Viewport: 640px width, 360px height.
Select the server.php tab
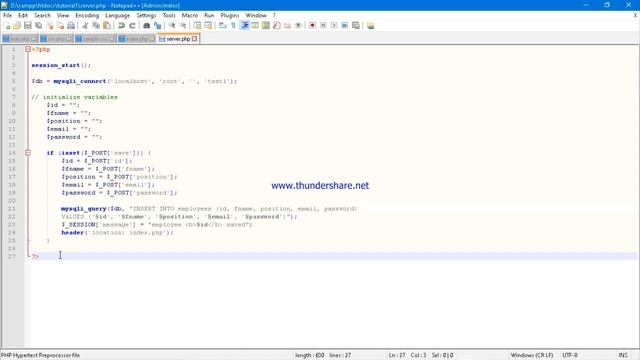click(x=178, y=39)
